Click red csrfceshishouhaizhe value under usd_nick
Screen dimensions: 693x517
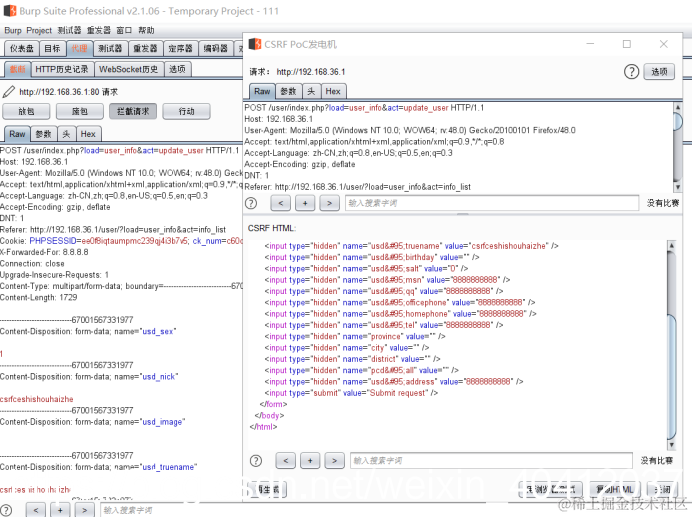[x=37, y=399]
